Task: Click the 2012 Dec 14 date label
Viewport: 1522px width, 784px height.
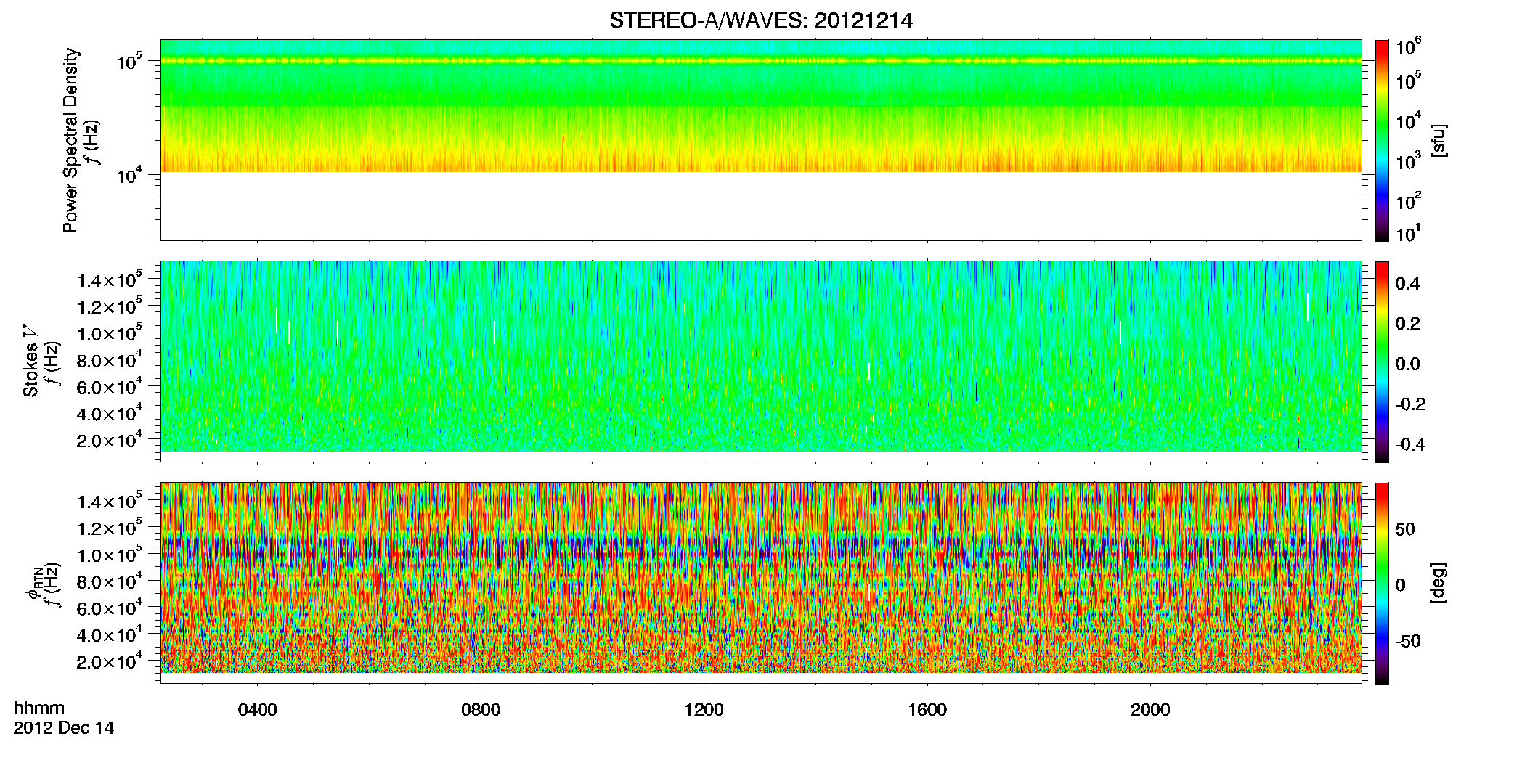Action: (64, 728)
